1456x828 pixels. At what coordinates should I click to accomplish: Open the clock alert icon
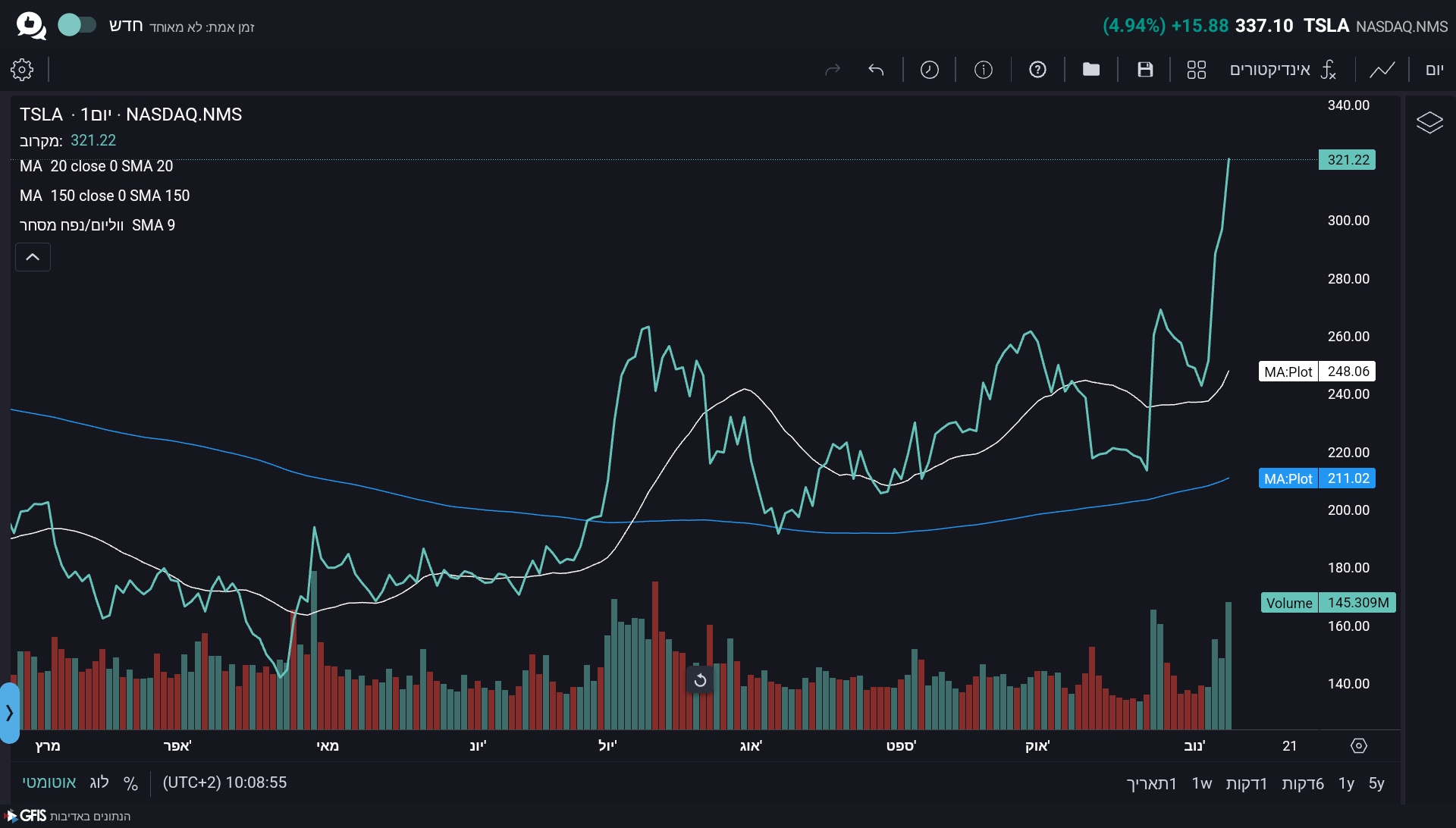tap(929, 70)
